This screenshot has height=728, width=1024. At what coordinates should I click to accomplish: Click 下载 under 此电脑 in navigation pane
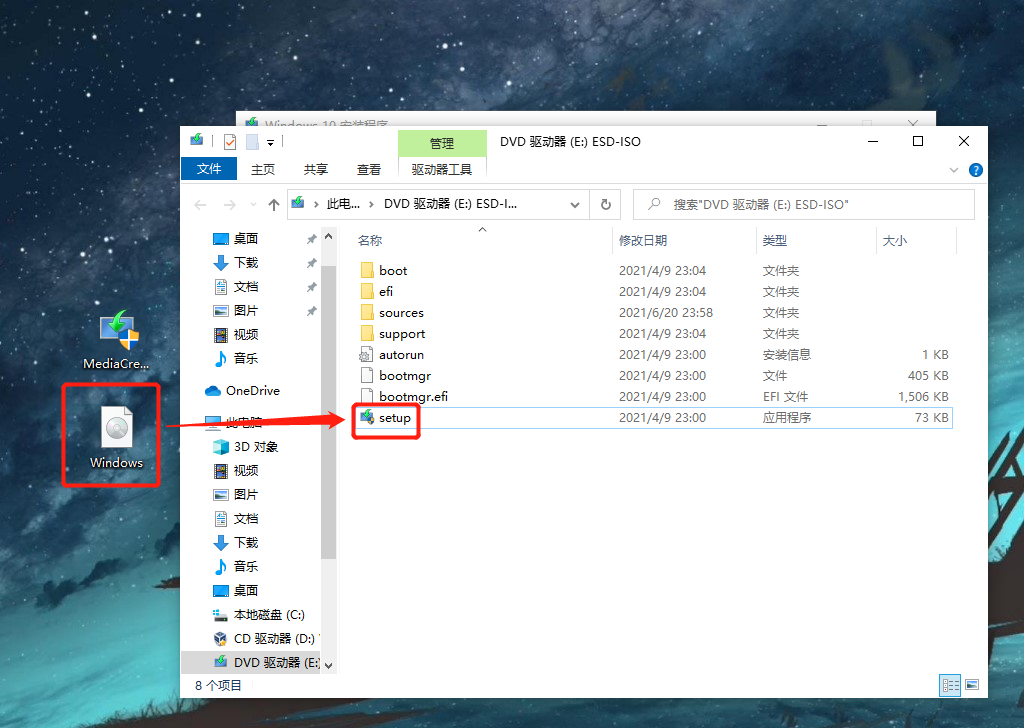236,543
